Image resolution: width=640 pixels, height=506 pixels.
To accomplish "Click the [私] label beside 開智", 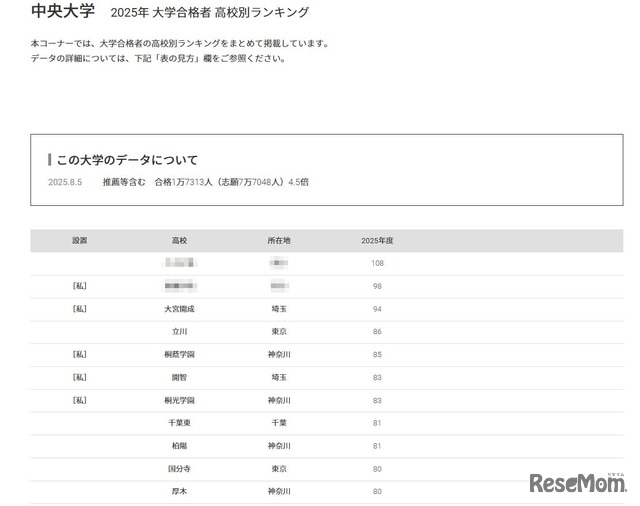I will point(80,377).
